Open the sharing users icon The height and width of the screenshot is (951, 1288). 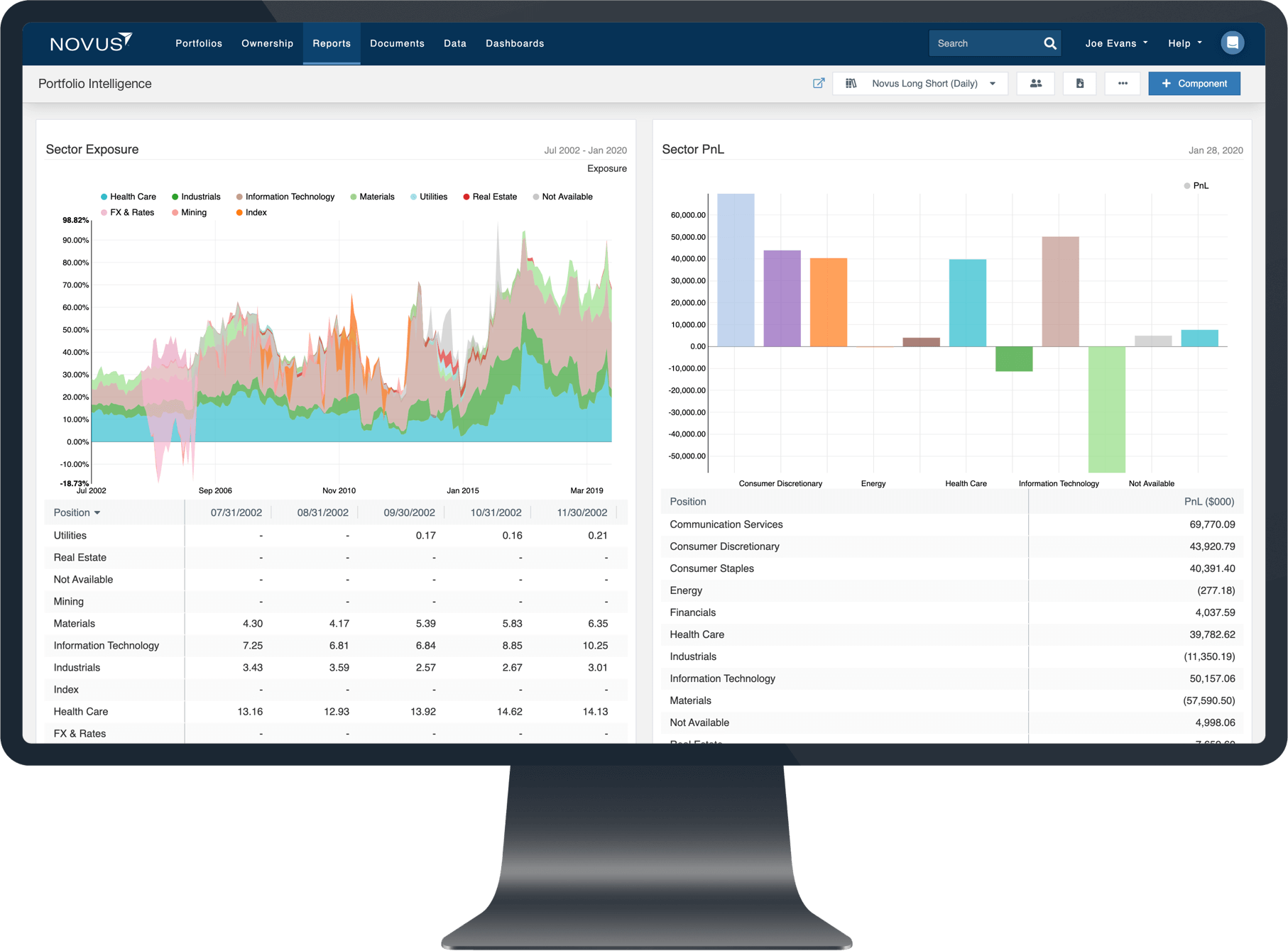(x=1035, y=83)
